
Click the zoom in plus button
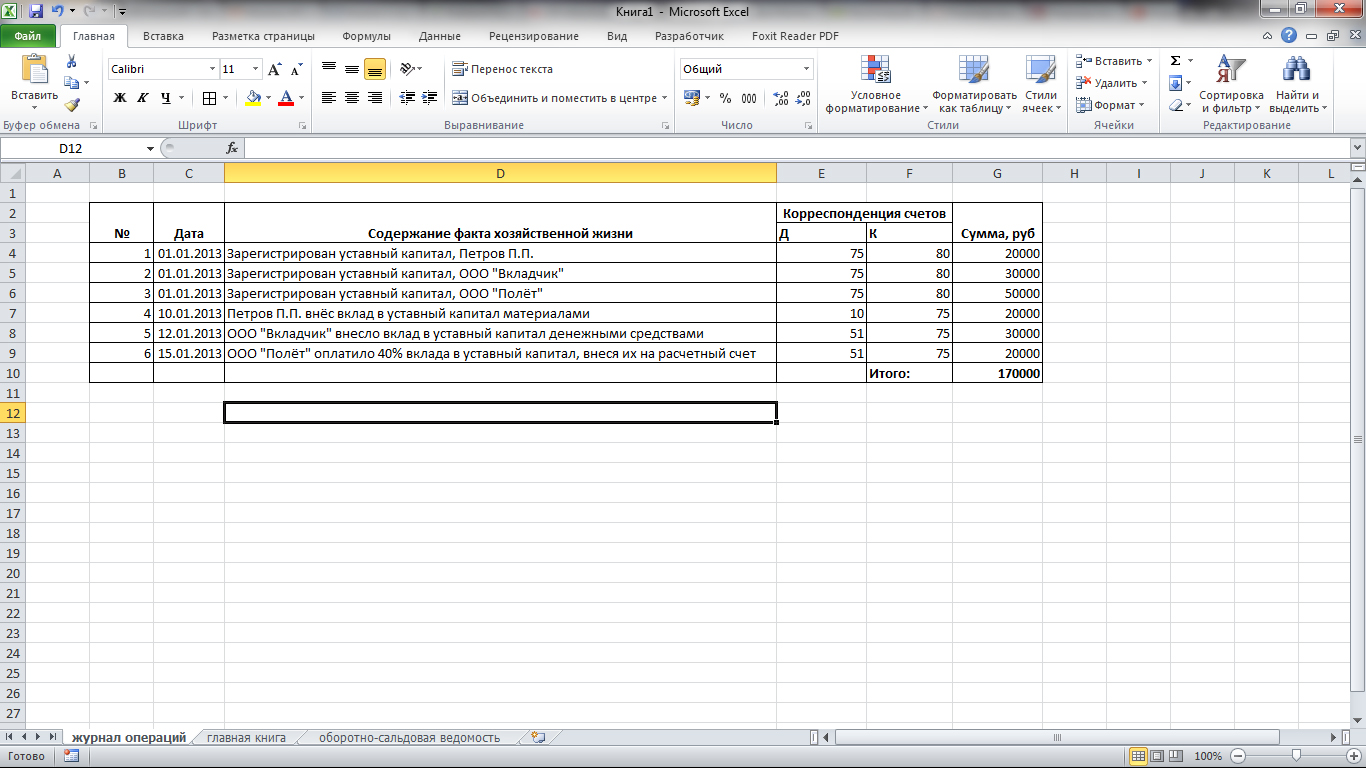[1353, 756]
